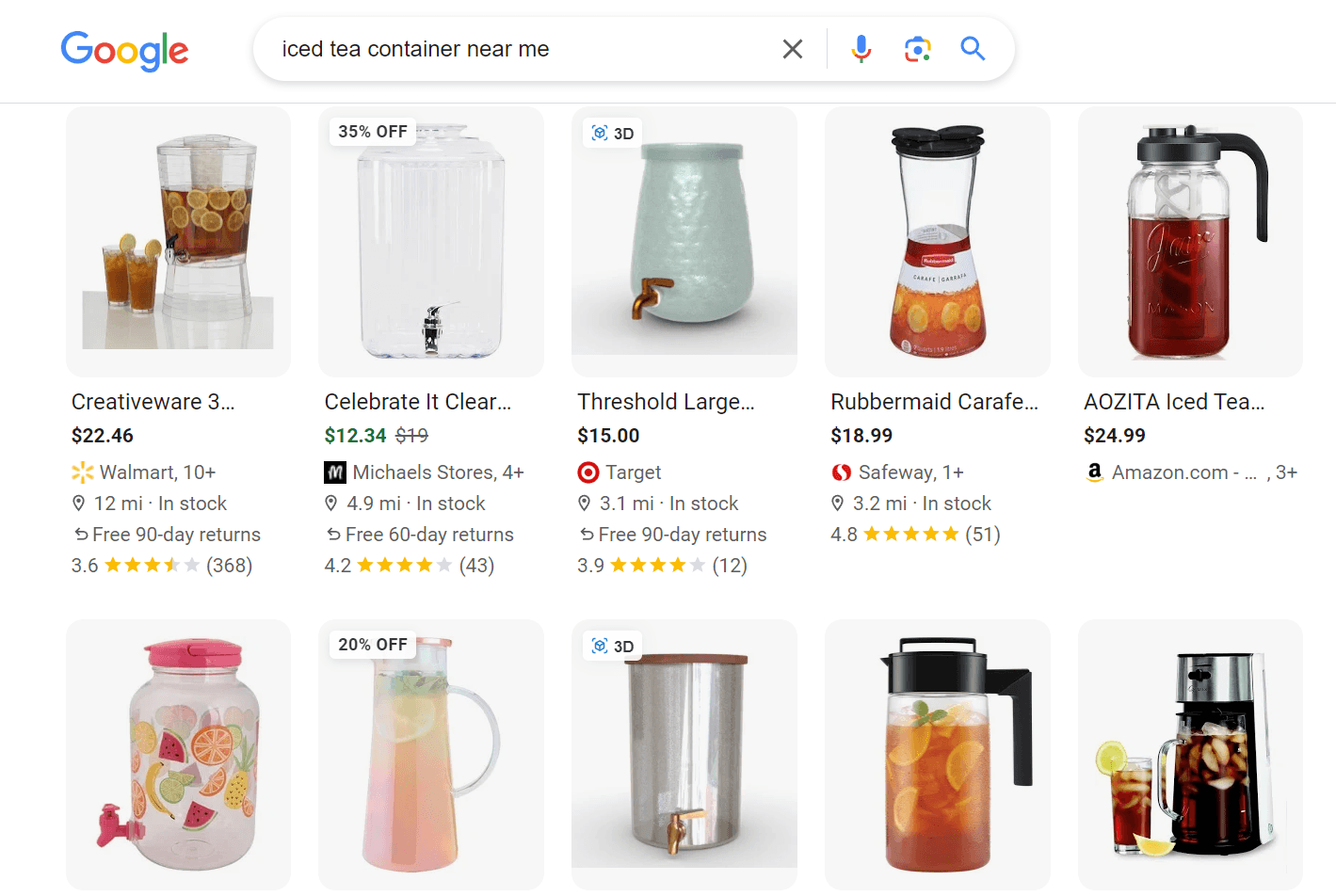Click the 20% OFF pitcher badge
The height and width of the screenshot is (896, 1336).
click(372, 645)
